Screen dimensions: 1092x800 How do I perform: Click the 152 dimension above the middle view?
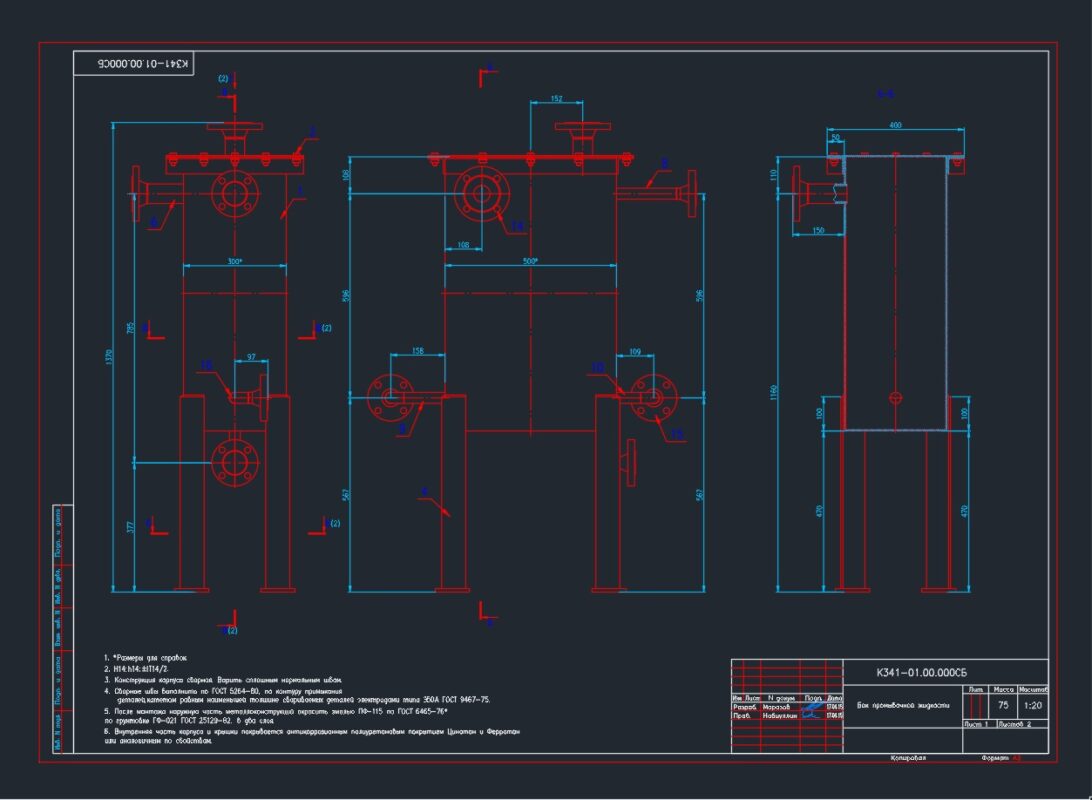click(557, 99)
